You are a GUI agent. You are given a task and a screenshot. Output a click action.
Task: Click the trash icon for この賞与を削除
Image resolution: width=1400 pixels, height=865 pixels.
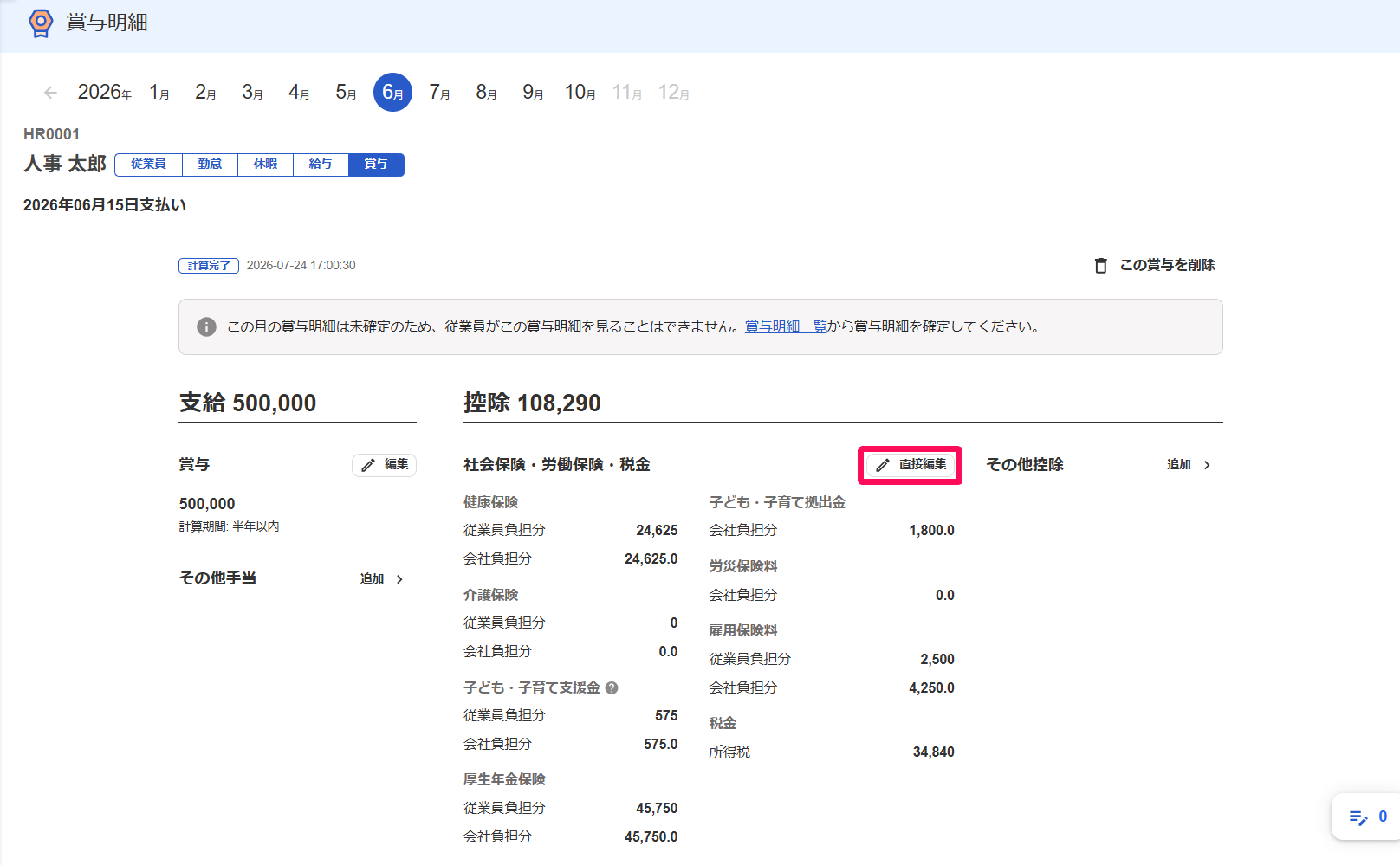click(1100, 265)
